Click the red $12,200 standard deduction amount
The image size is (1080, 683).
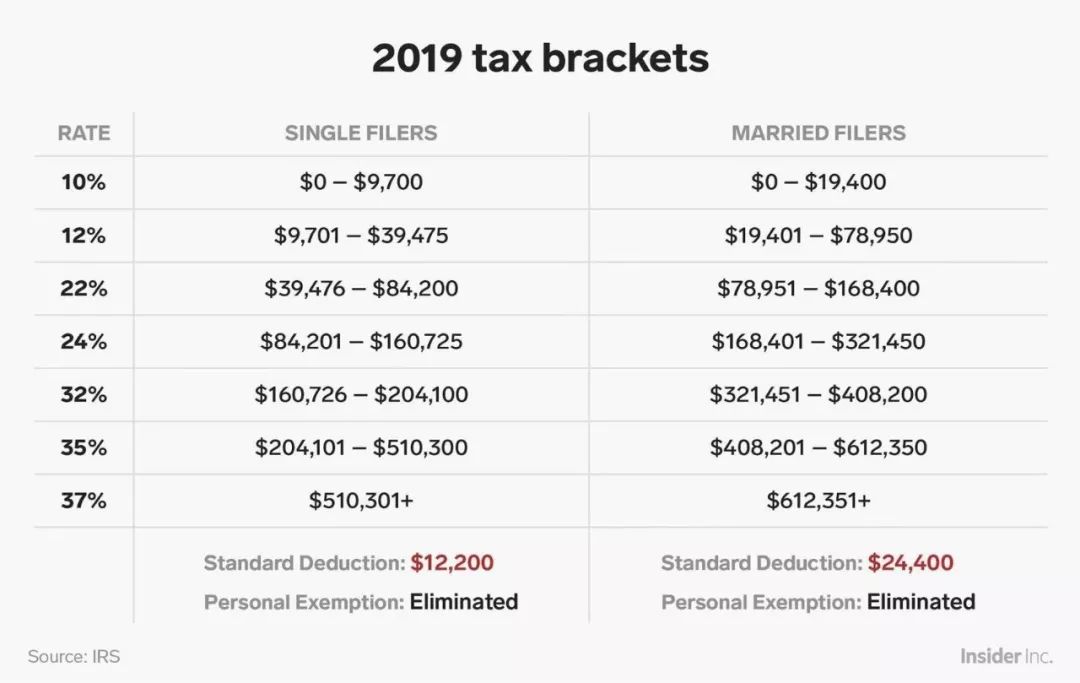[x=452, y=563]
